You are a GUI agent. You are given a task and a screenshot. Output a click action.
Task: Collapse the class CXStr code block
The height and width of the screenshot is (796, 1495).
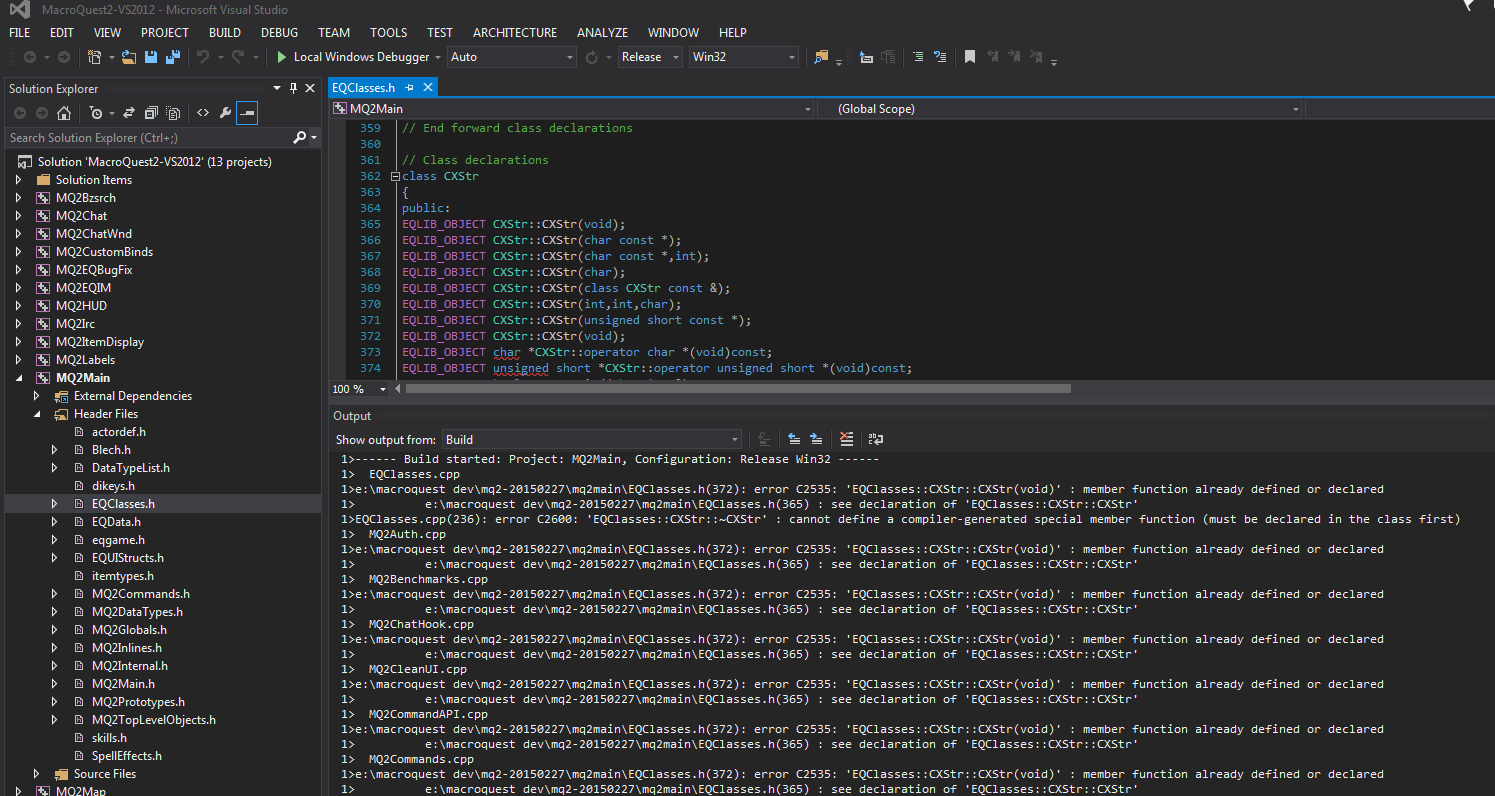[395, 176]
